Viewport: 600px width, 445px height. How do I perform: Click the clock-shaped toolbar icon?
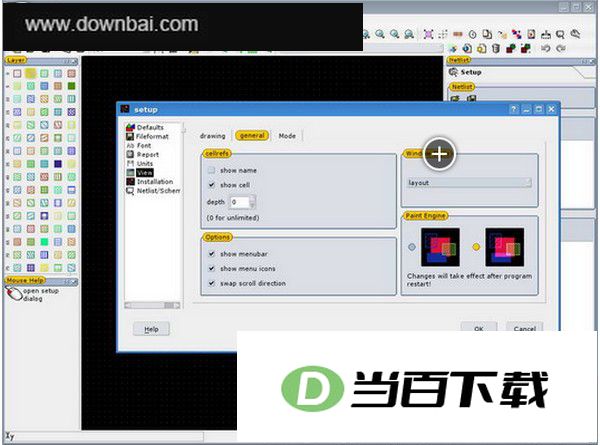[x=473, y=34]
